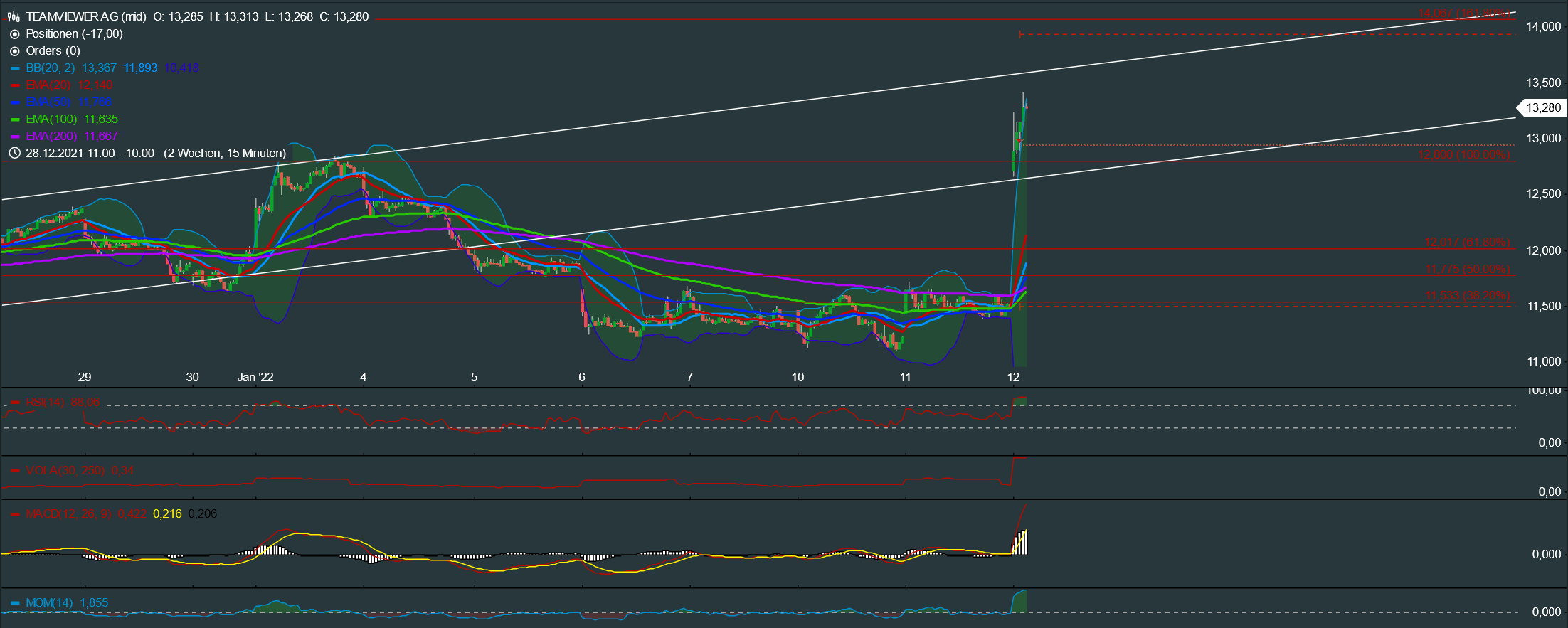The image size is (1568, 628).
Task: Click the 13,000 price axis label
Action: point(1543,139)
